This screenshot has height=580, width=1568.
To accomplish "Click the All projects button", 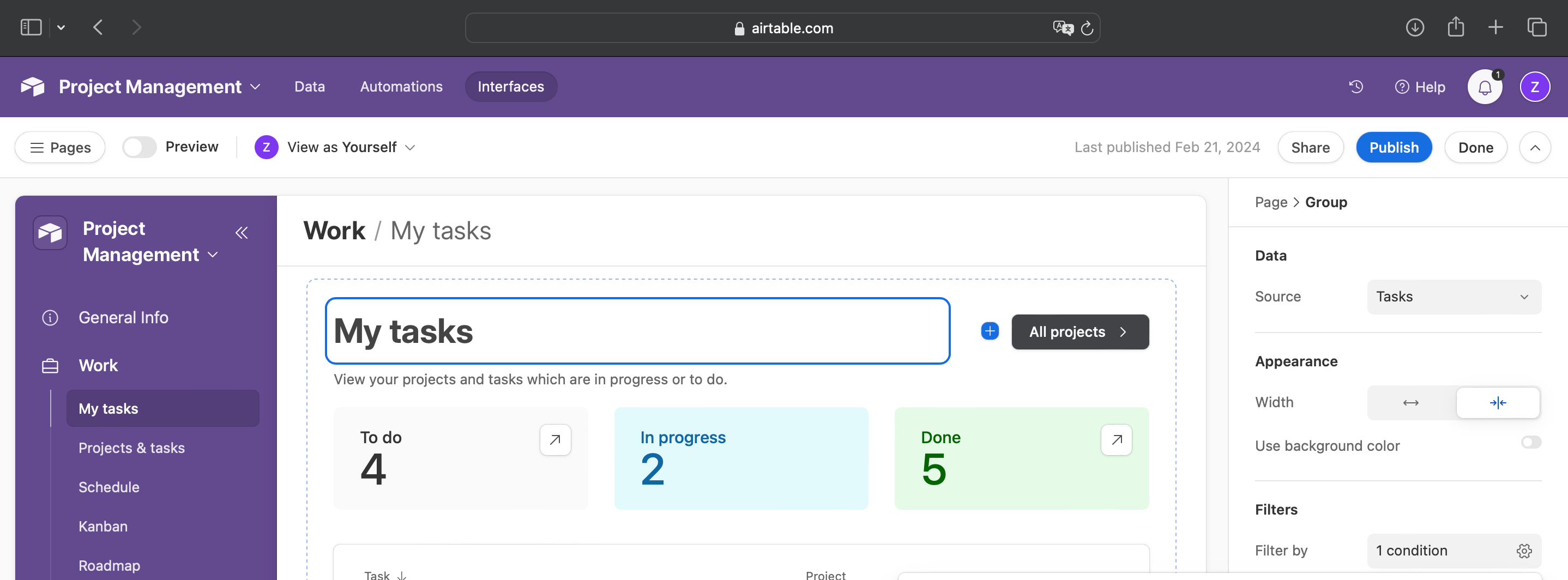I will pos(1080,331).
